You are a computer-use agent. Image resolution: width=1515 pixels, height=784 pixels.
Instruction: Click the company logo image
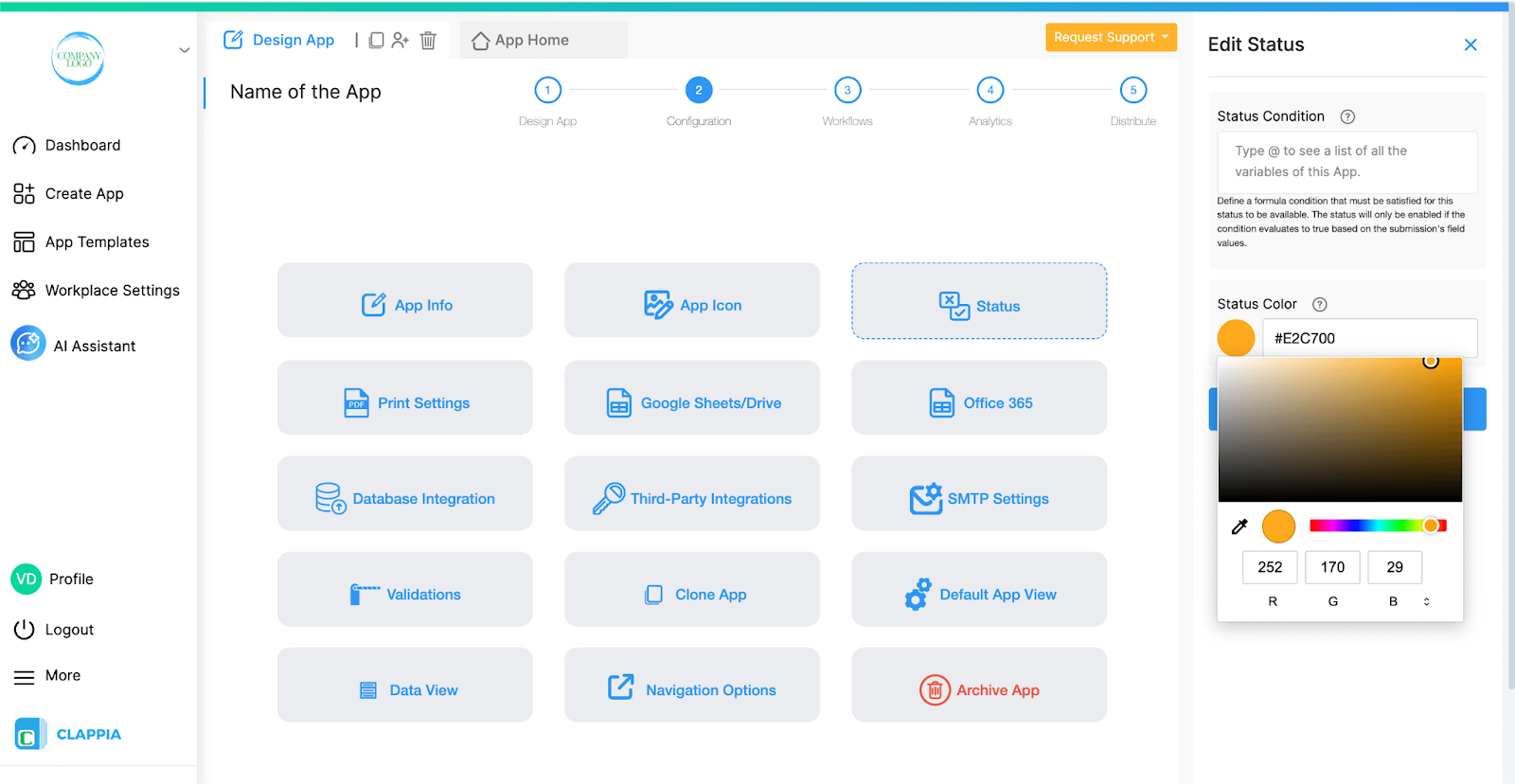point(78,58)
